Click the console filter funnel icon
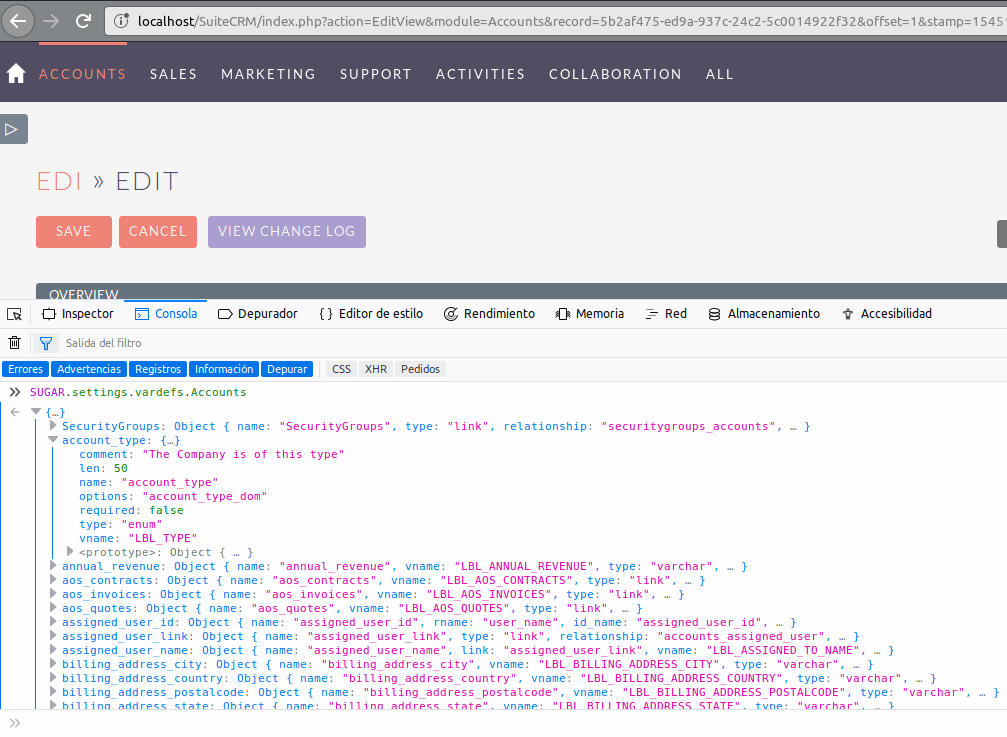Image resolution: width=1007 pixels, height=737 pixels. point(45,343)
